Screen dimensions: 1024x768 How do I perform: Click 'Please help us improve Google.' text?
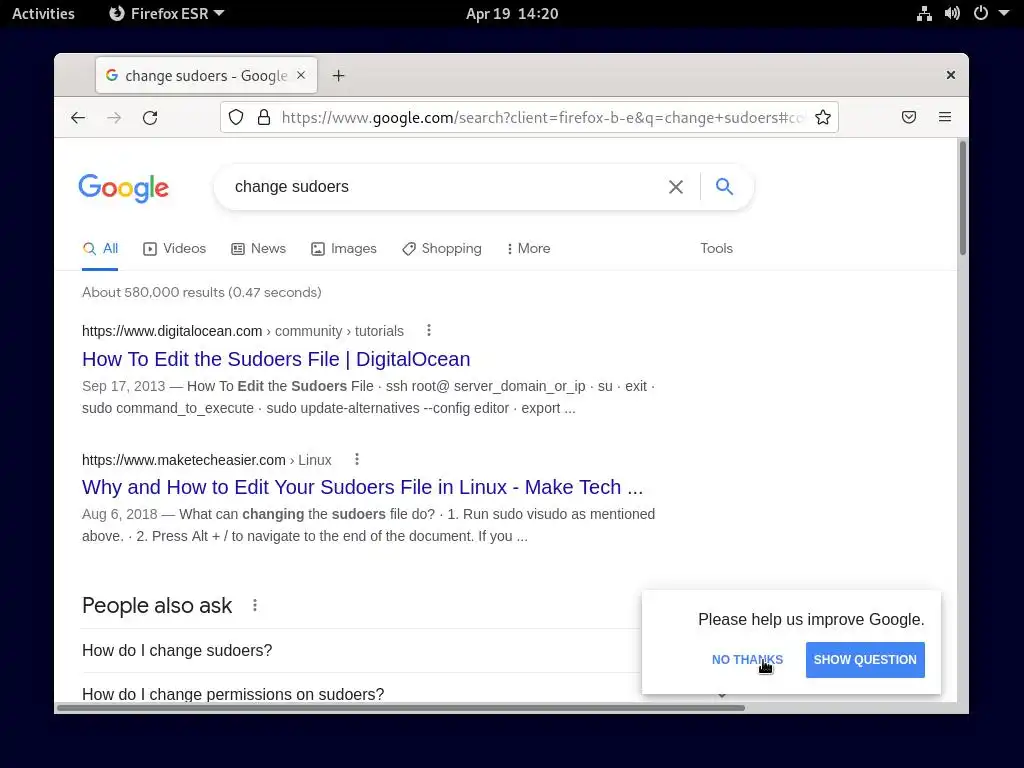[811, 619]
